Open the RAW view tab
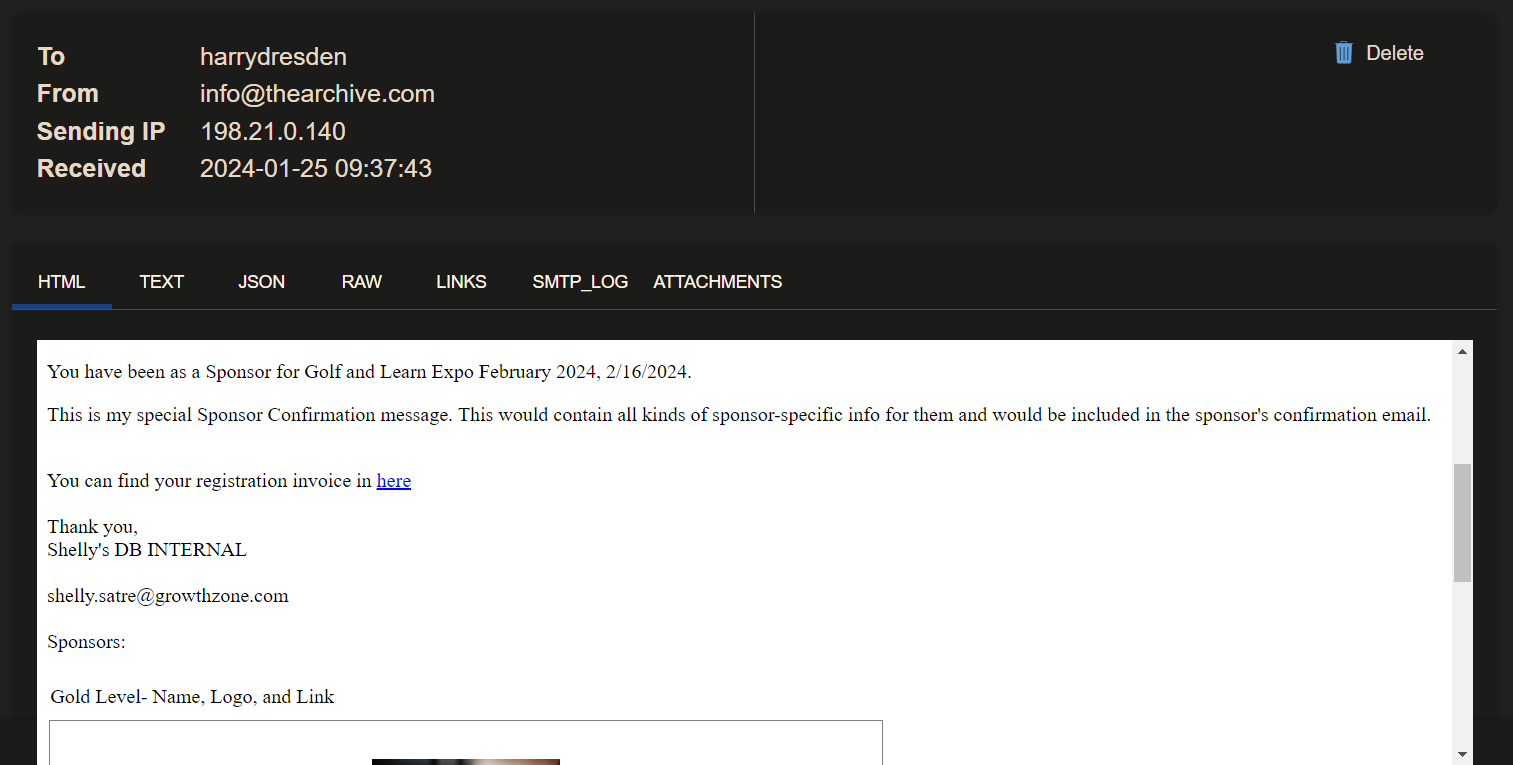Viewport: 1513px width, 765px height. (x=361, y=282)
